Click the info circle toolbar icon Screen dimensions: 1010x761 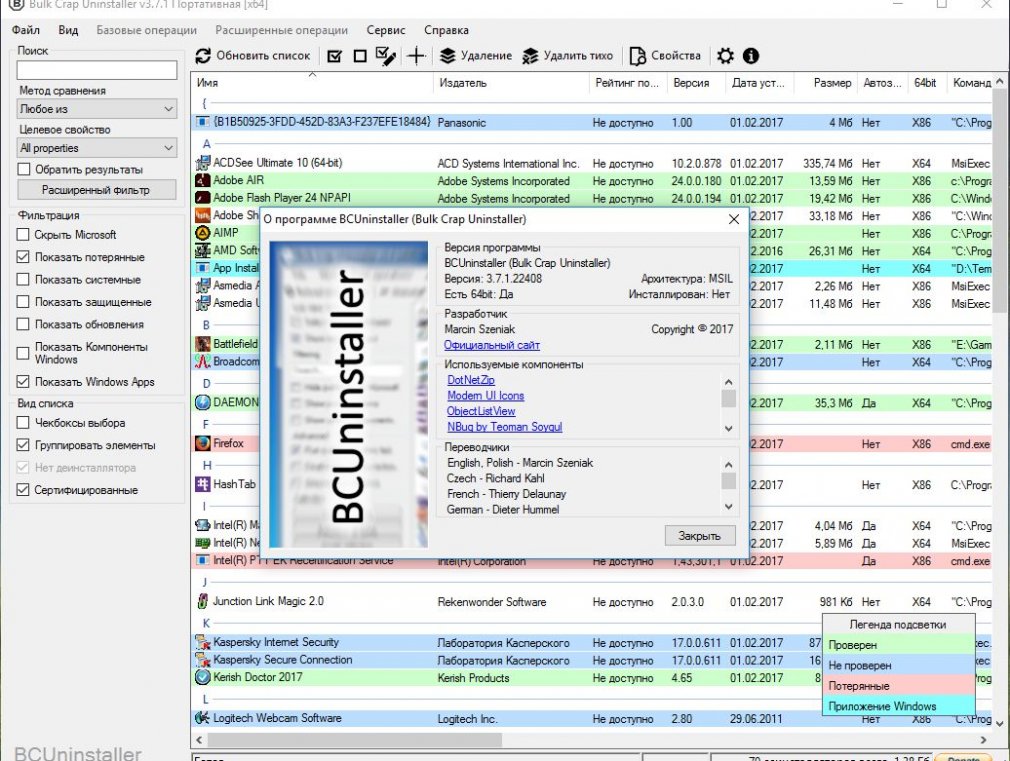click(x=751, y=56)
